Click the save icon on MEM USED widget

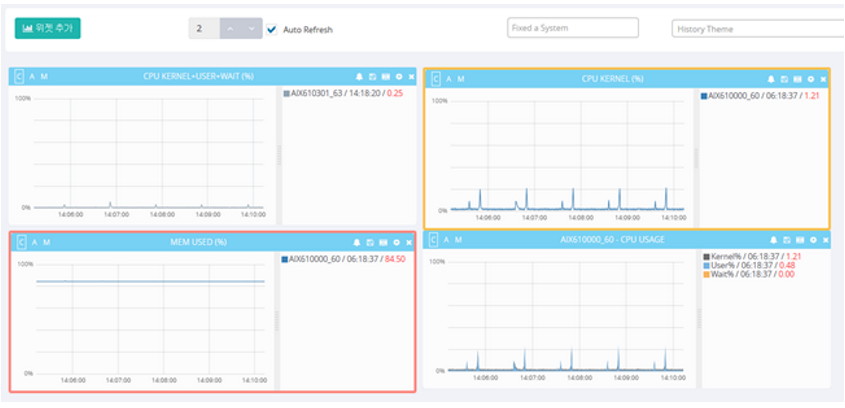(372, 242)
